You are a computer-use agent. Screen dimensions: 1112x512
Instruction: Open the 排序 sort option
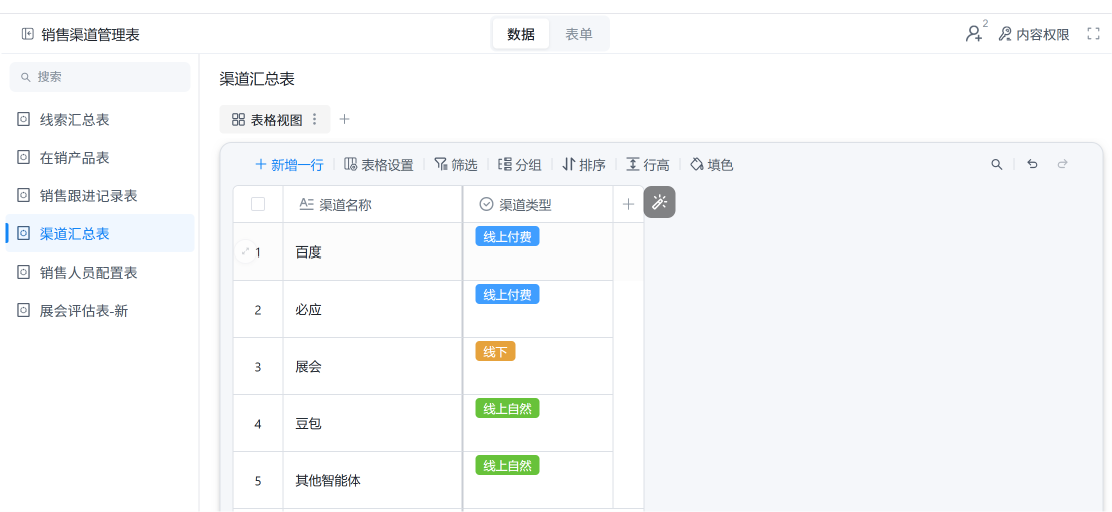[584, 165]
